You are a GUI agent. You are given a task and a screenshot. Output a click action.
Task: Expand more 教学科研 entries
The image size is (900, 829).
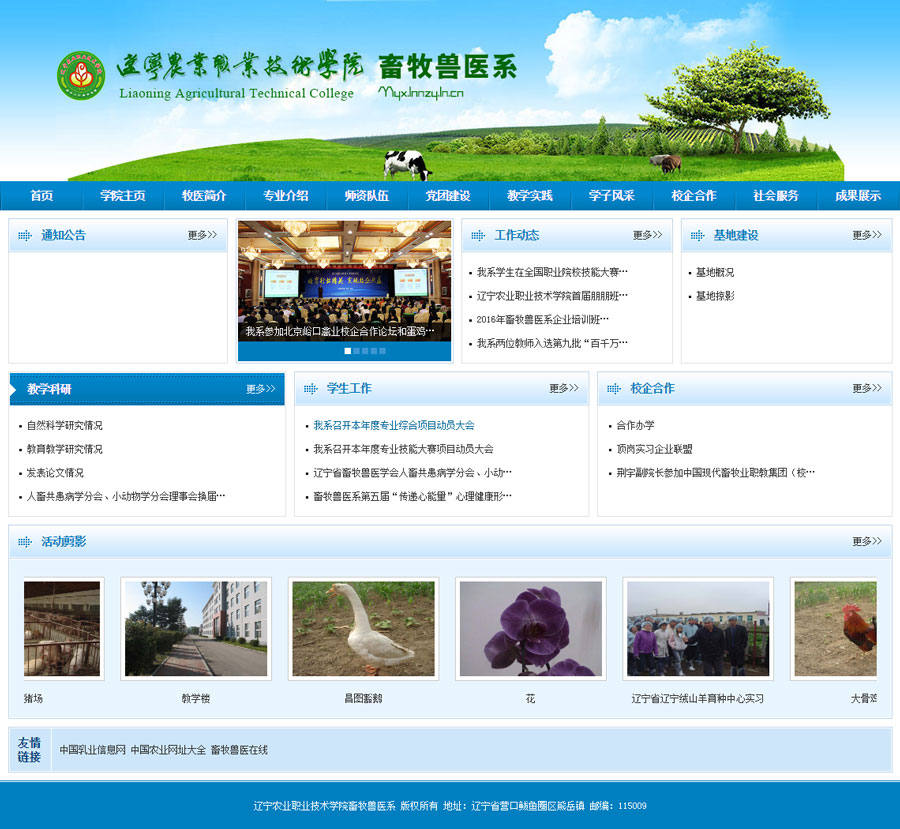pyautogui.click(x=261, y=389)
